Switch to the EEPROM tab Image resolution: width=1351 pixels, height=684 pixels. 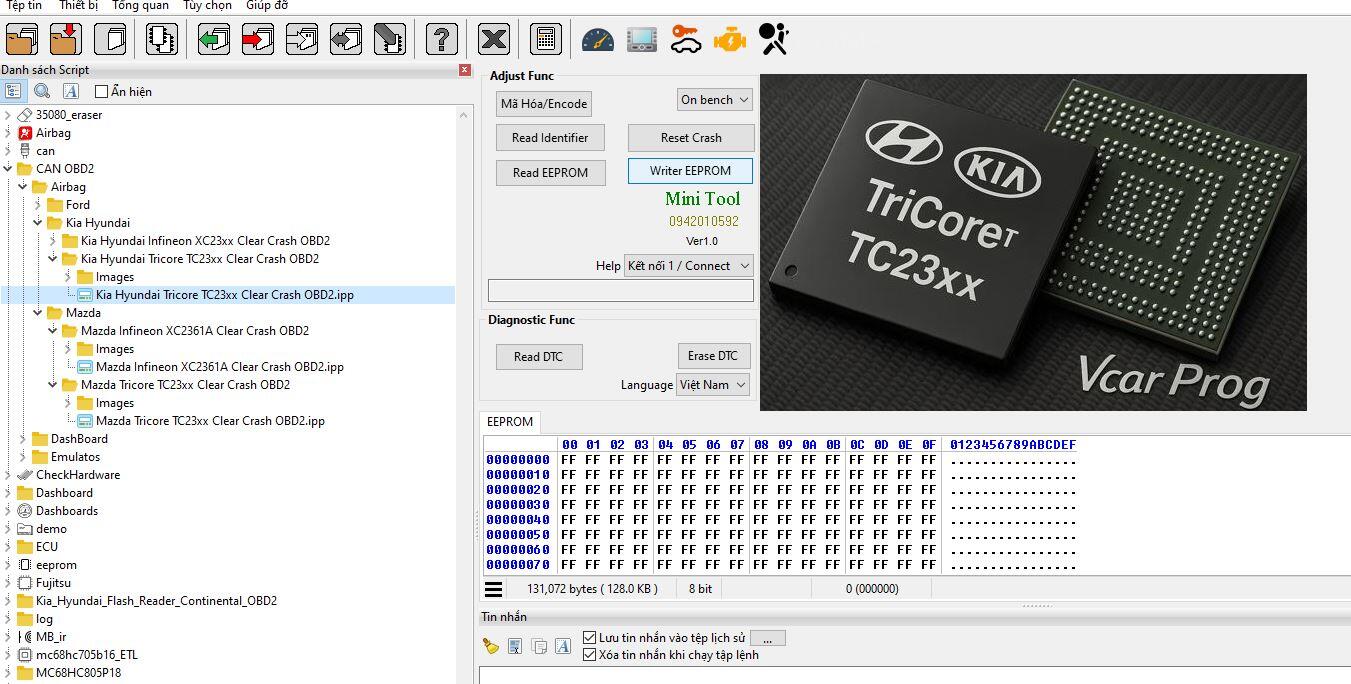click(509, 422)
